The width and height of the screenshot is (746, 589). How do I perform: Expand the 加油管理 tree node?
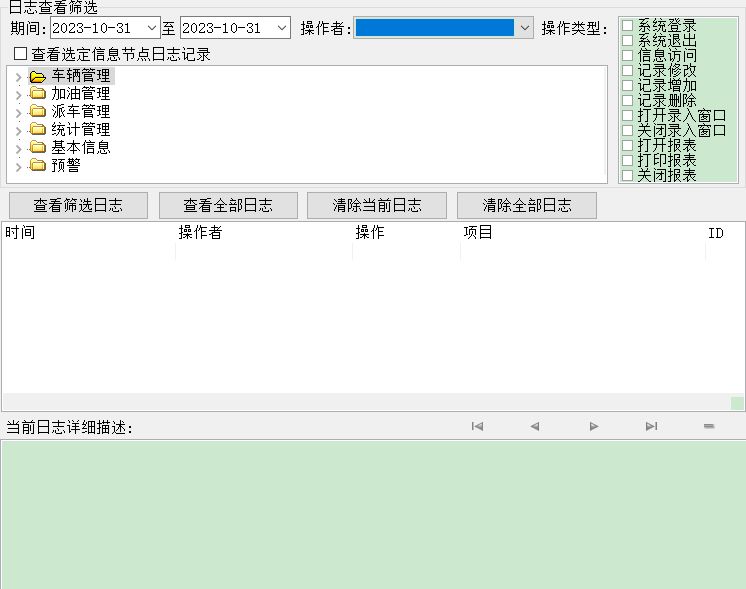[19, 95]
